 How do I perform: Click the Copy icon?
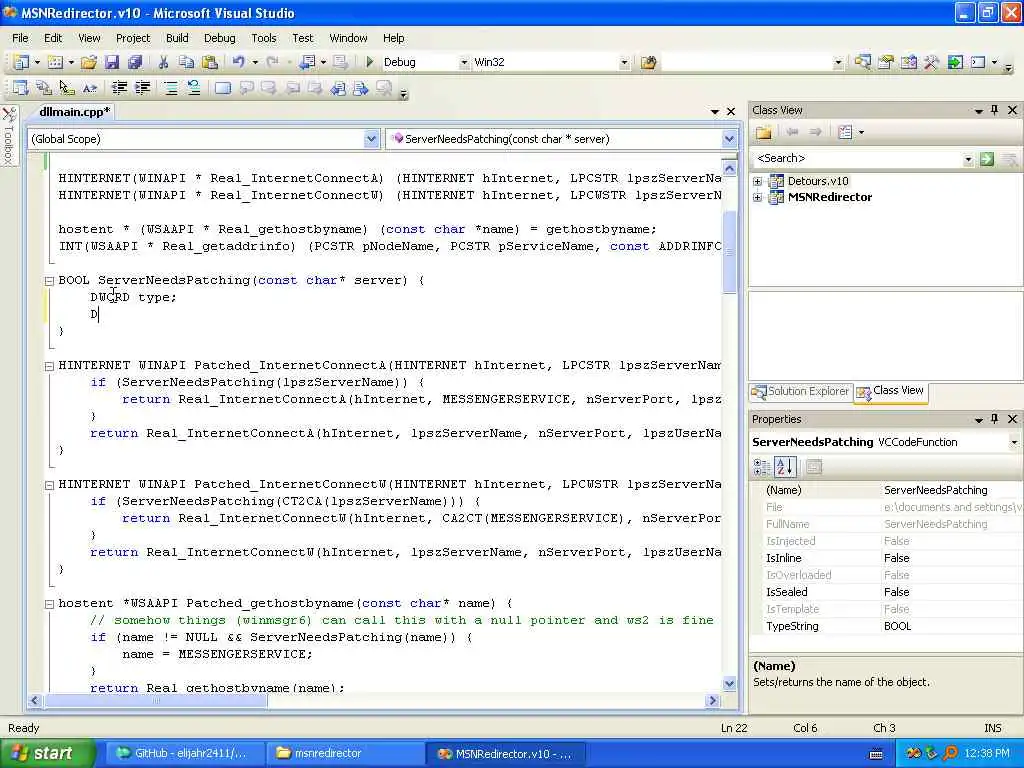pos(186,62)
